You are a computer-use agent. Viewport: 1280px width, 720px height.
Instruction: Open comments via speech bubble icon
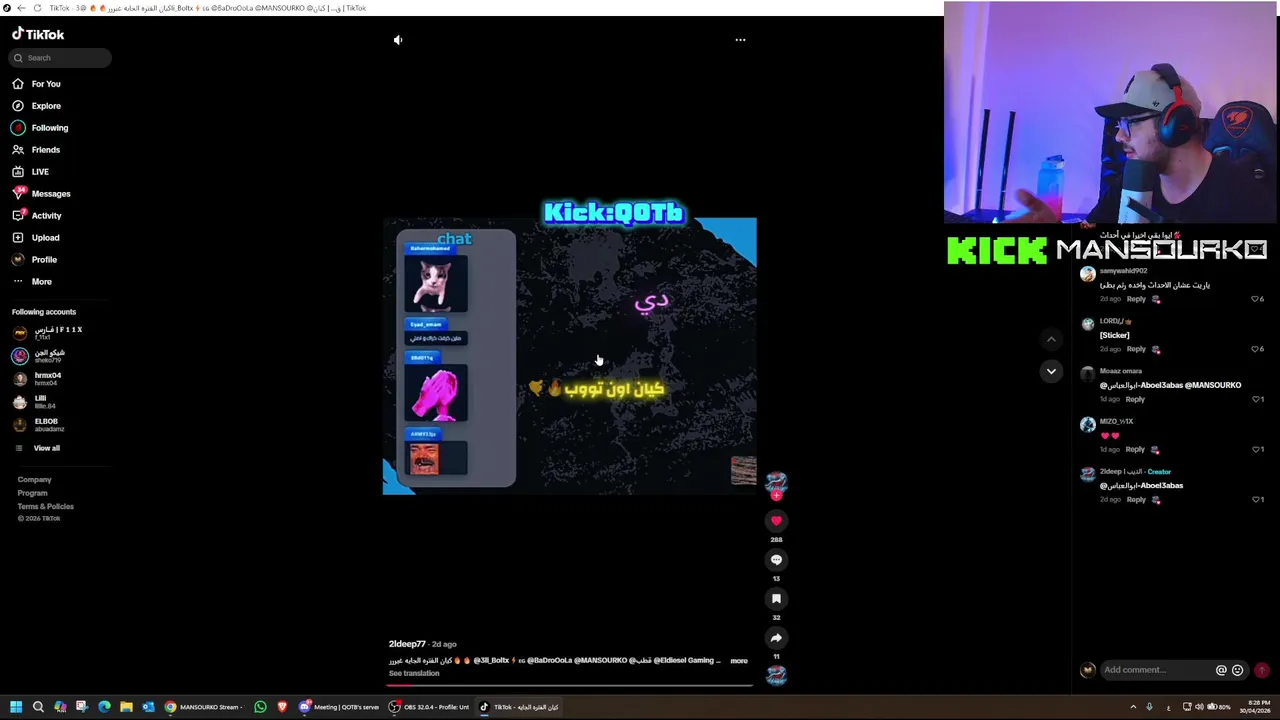[x=776, y=560]
